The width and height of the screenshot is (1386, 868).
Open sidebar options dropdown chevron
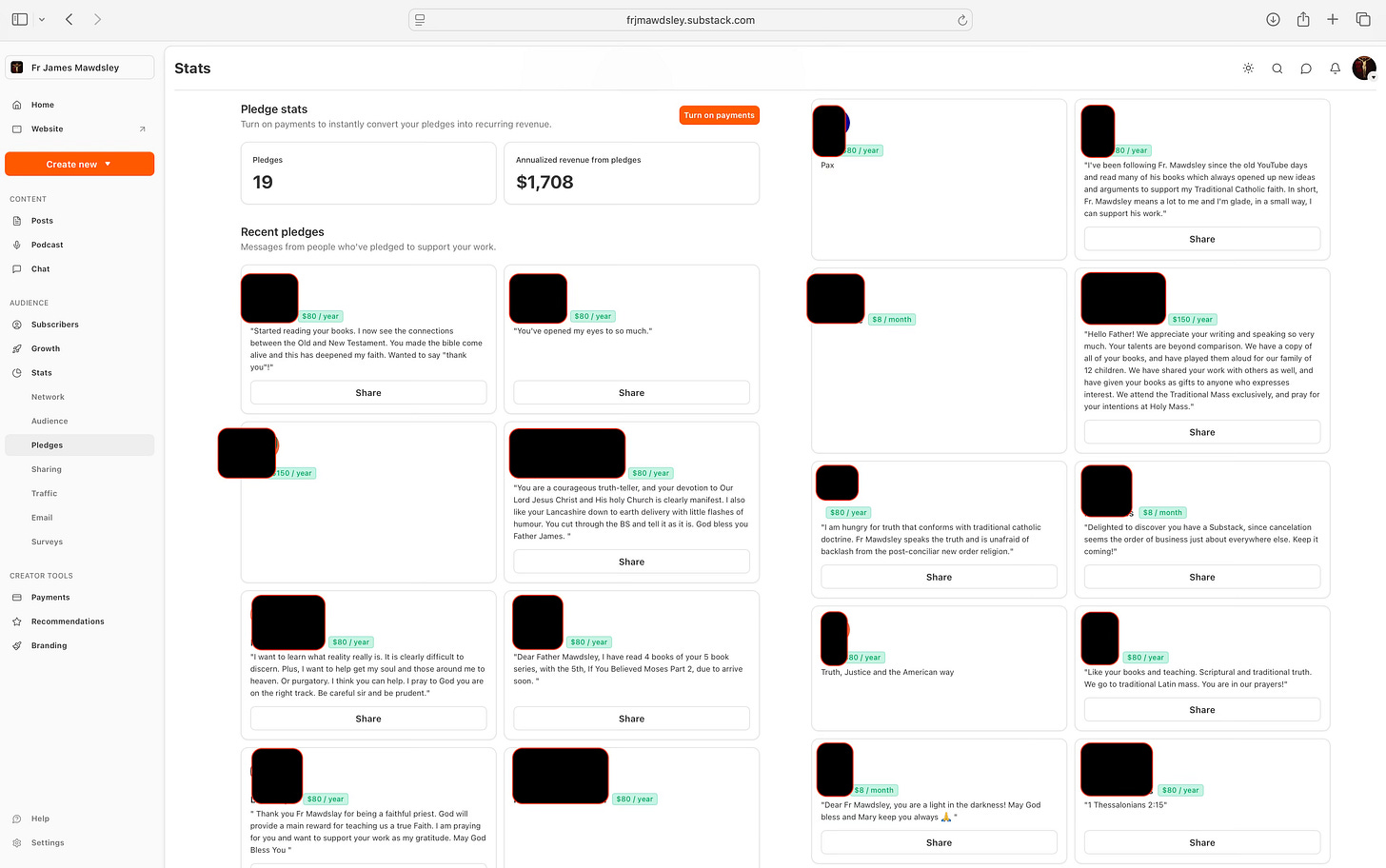42,19
